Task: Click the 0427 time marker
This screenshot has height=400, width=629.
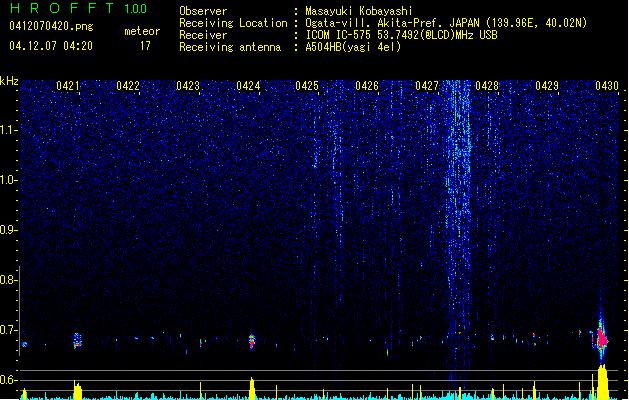Action: [427, 86]
